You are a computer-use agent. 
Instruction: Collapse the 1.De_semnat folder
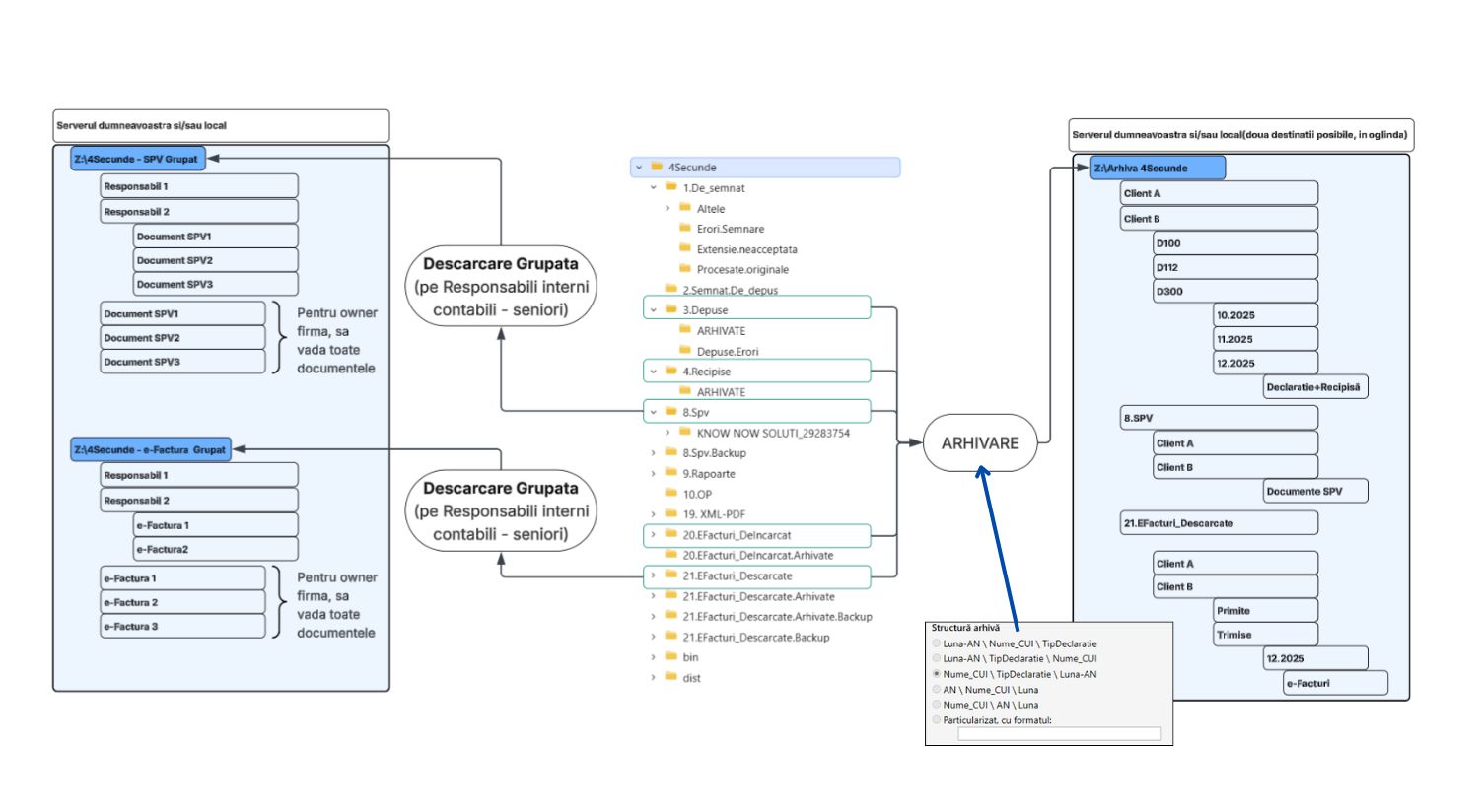point(653,188)
